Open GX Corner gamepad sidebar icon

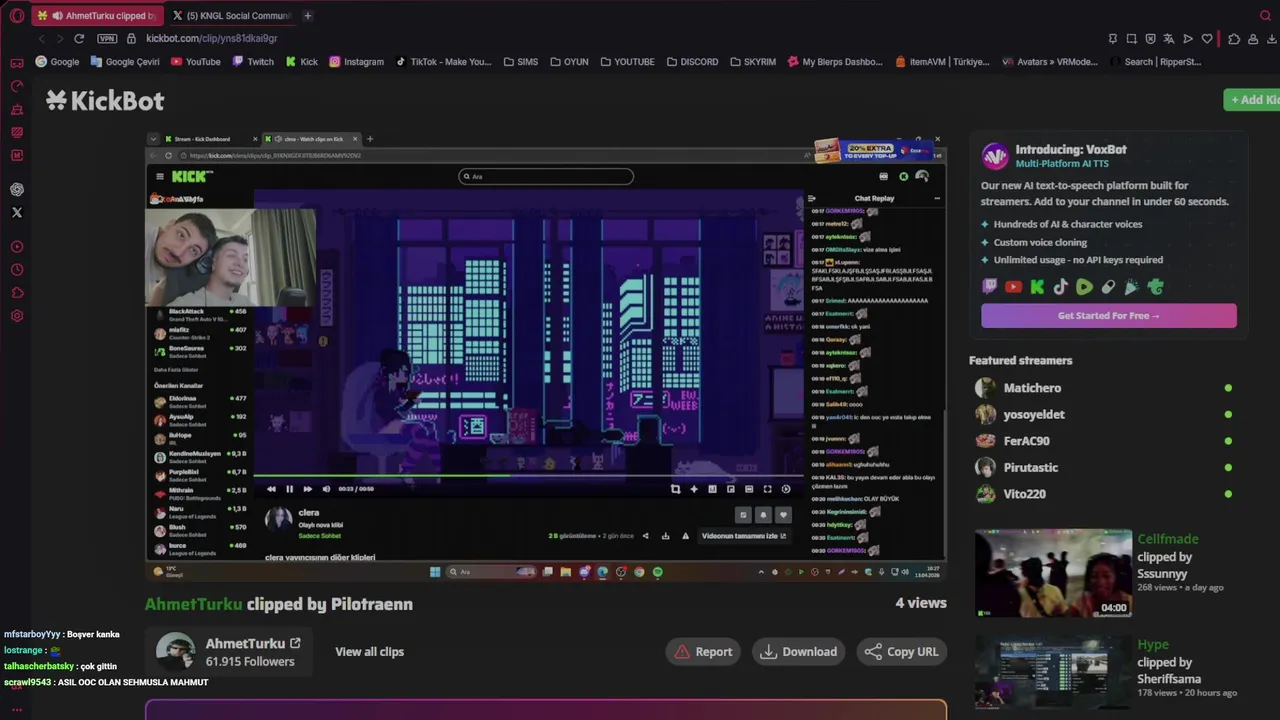pyautogui.click(x=17, y=63)
